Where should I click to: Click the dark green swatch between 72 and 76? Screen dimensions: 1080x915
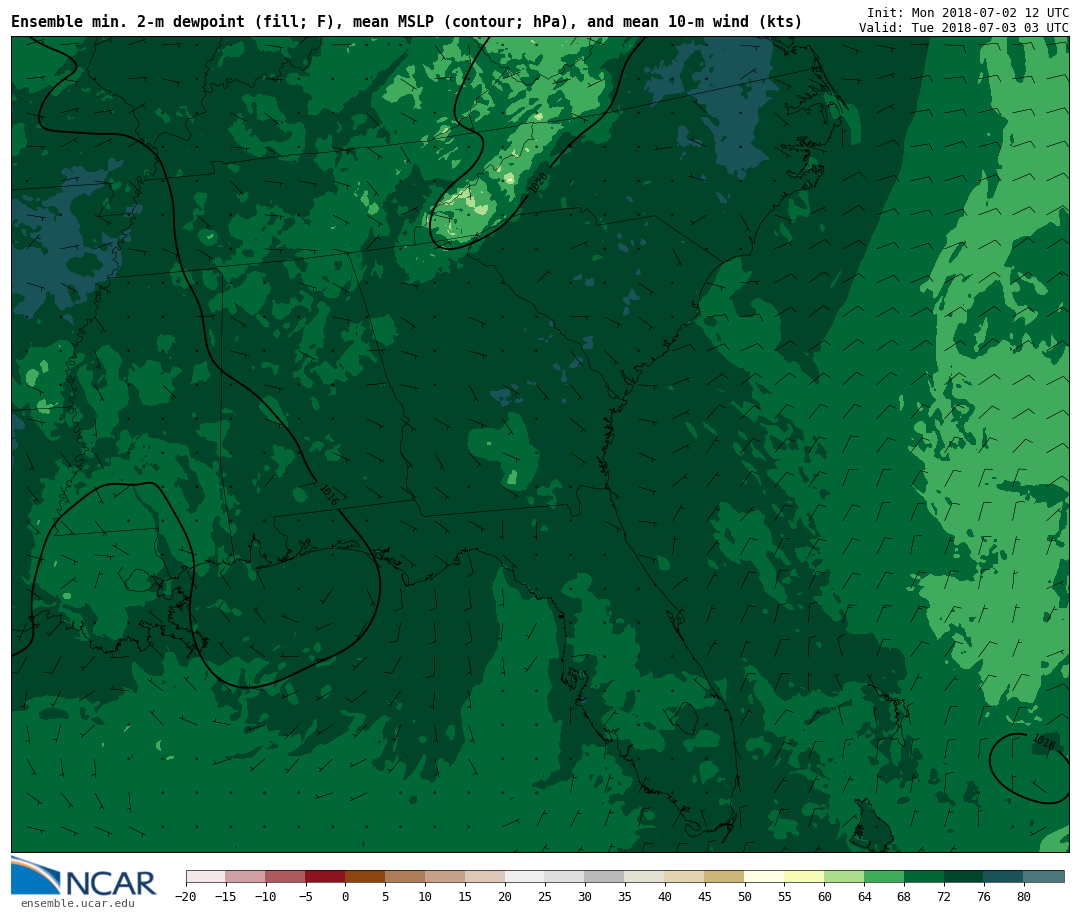coord(965,877)
